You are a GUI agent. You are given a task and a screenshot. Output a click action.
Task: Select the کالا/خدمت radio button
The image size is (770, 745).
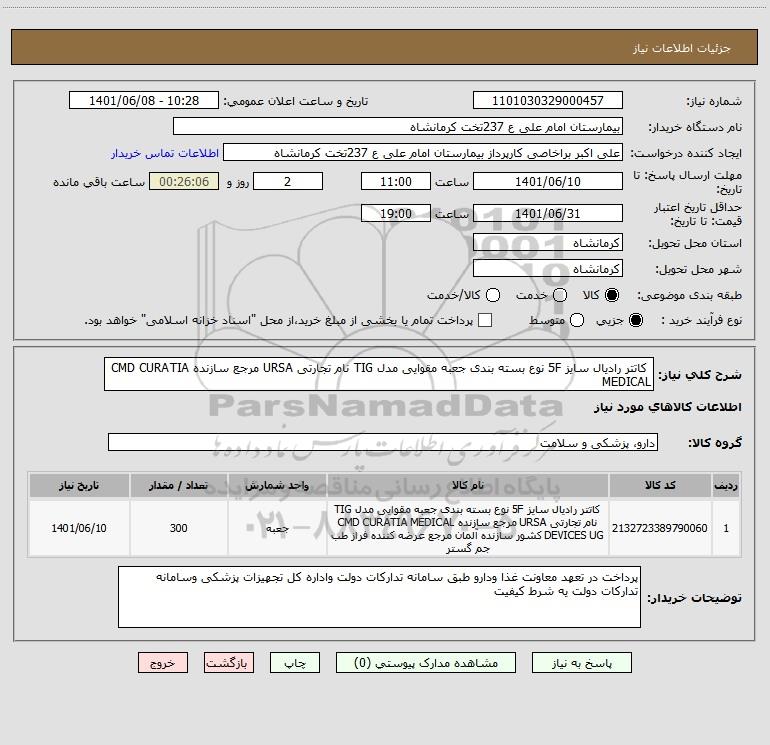pos(493,295)
